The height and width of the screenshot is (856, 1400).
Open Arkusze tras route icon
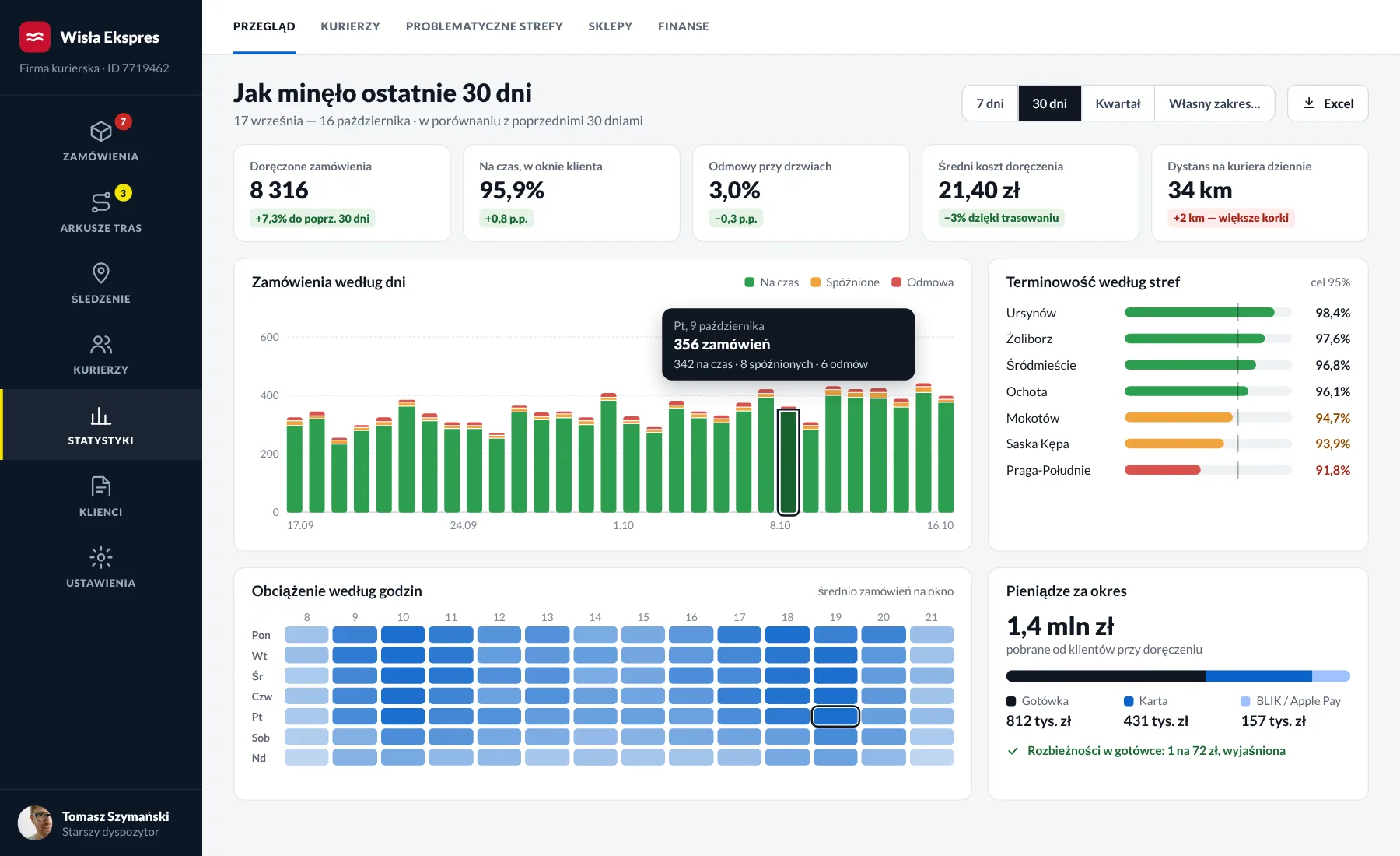pyautogui.click(x=101, y=202)
